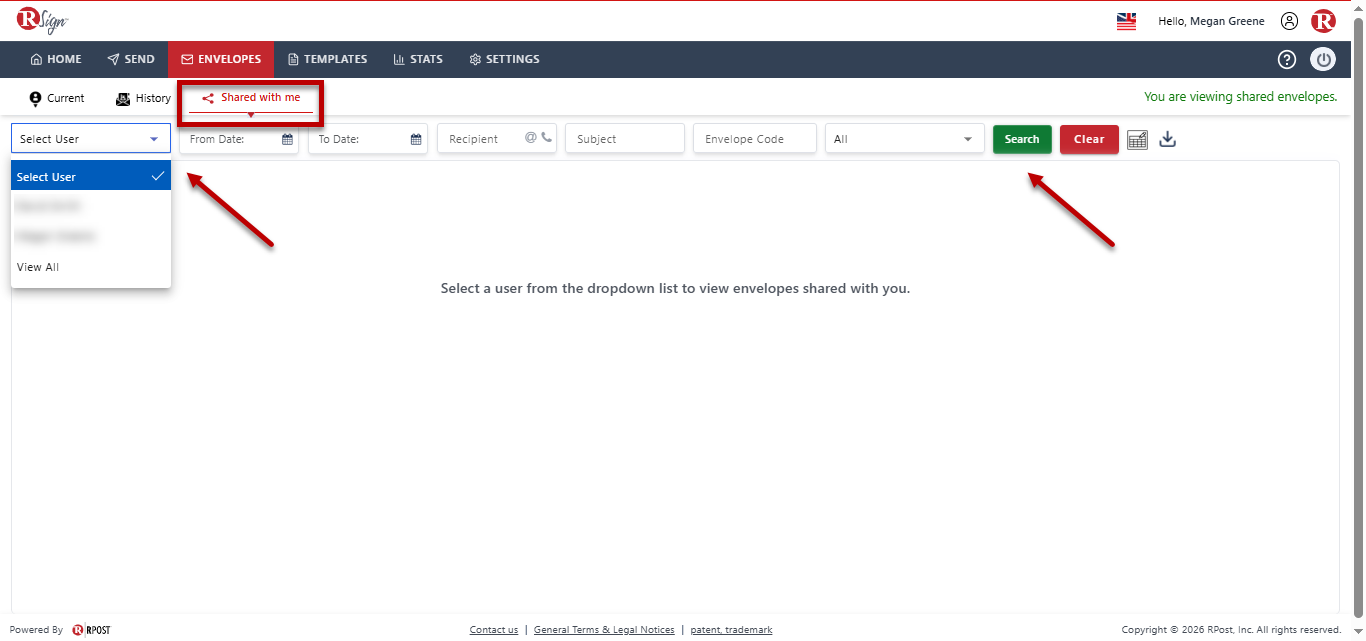This screenshot has width=1366, height=641.
Task: Open the Contact us link
Action: pos(494,630)
